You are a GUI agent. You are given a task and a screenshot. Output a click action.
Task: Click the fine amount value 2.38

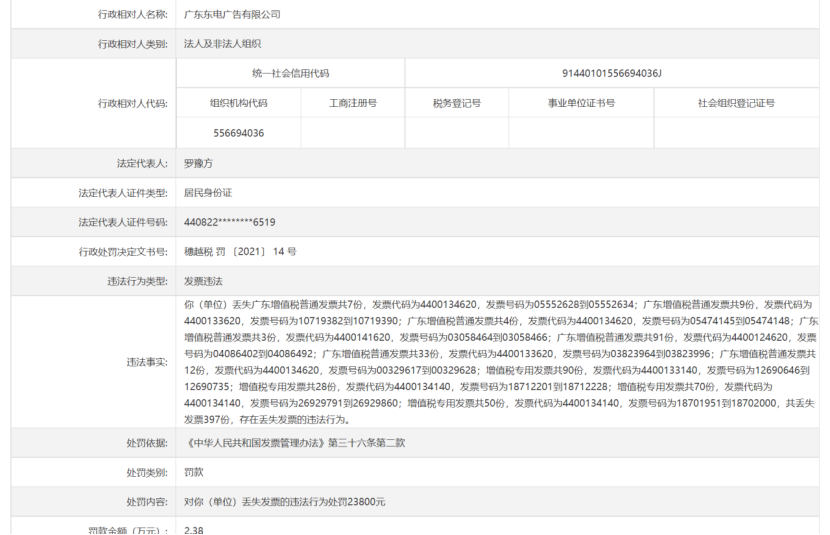194,530
